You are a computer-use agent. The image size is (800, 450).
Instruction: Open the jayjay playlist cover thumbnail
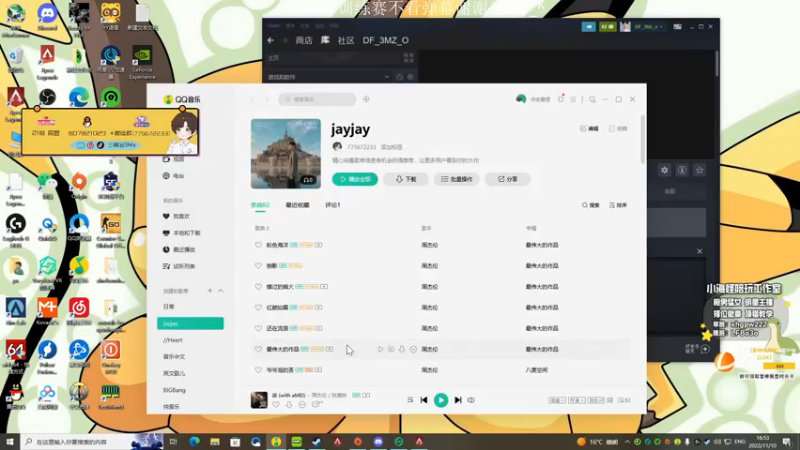(286, 154)
